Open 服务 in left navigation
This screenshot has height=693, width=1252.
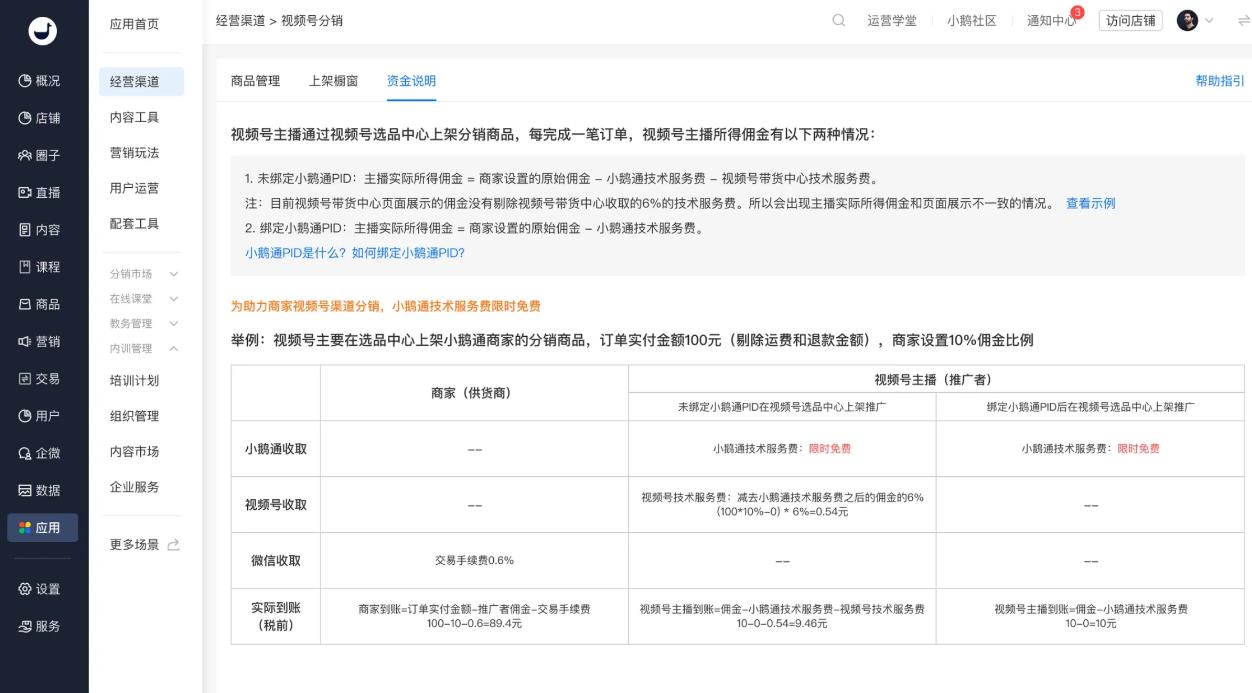point(40,626)
